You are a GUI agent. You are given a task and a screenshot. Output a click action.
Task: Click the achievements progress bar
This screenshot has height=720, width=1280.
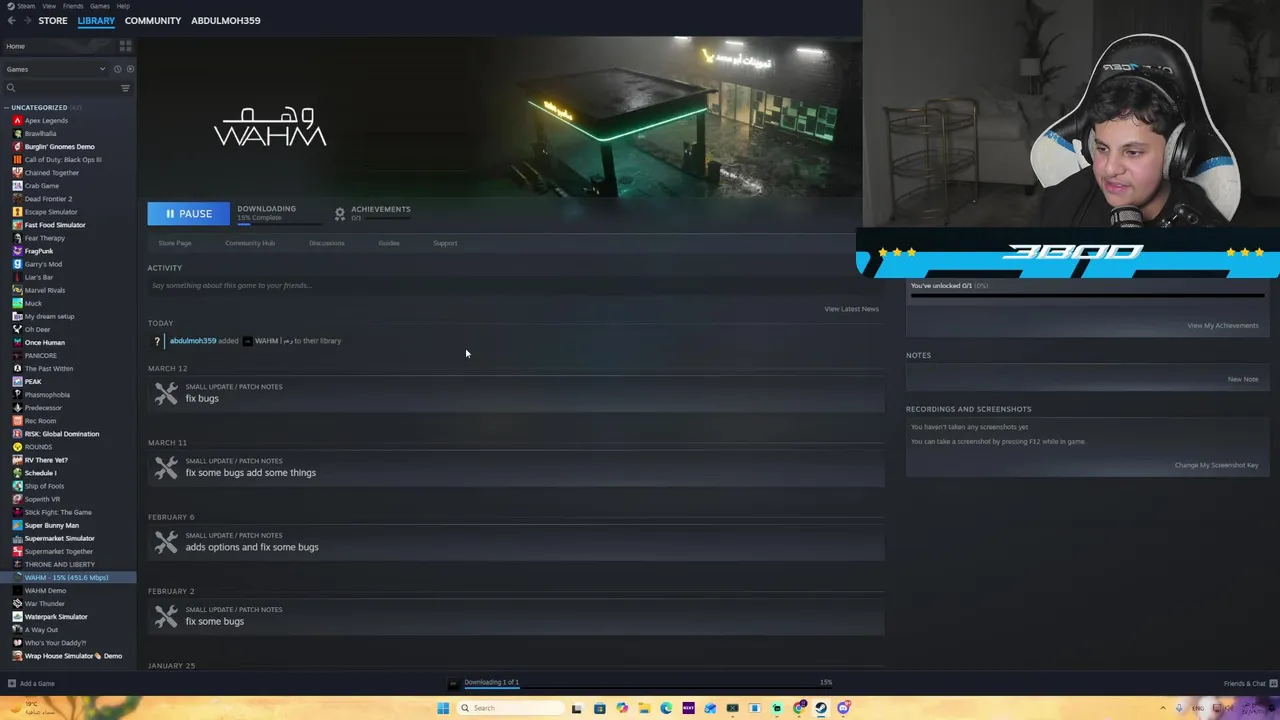pos(1087,295)
